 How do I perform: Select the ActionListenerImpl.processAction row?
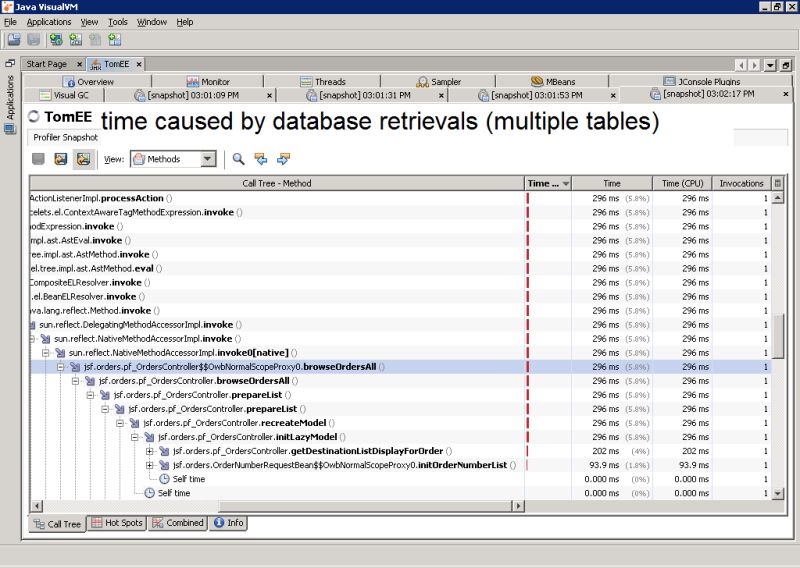pyautogui.click(x=400, y=198)
